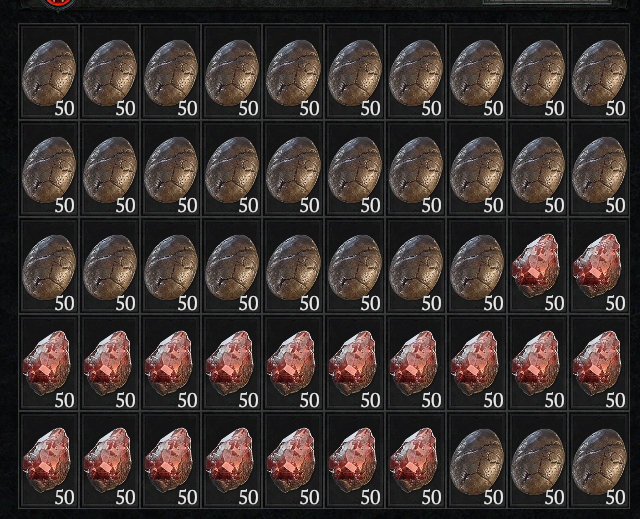The width and height of the screenshot is (640, 519).
Task: Select the fifth red crystal in the fourth row
Action: (x=293, y=363)
